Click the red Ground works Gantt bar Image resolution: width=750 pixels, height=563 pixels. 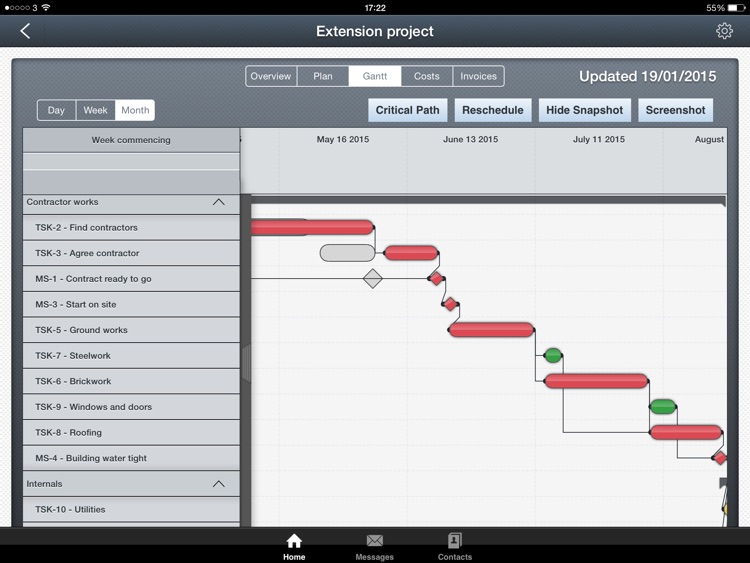[x=491, y=330]
